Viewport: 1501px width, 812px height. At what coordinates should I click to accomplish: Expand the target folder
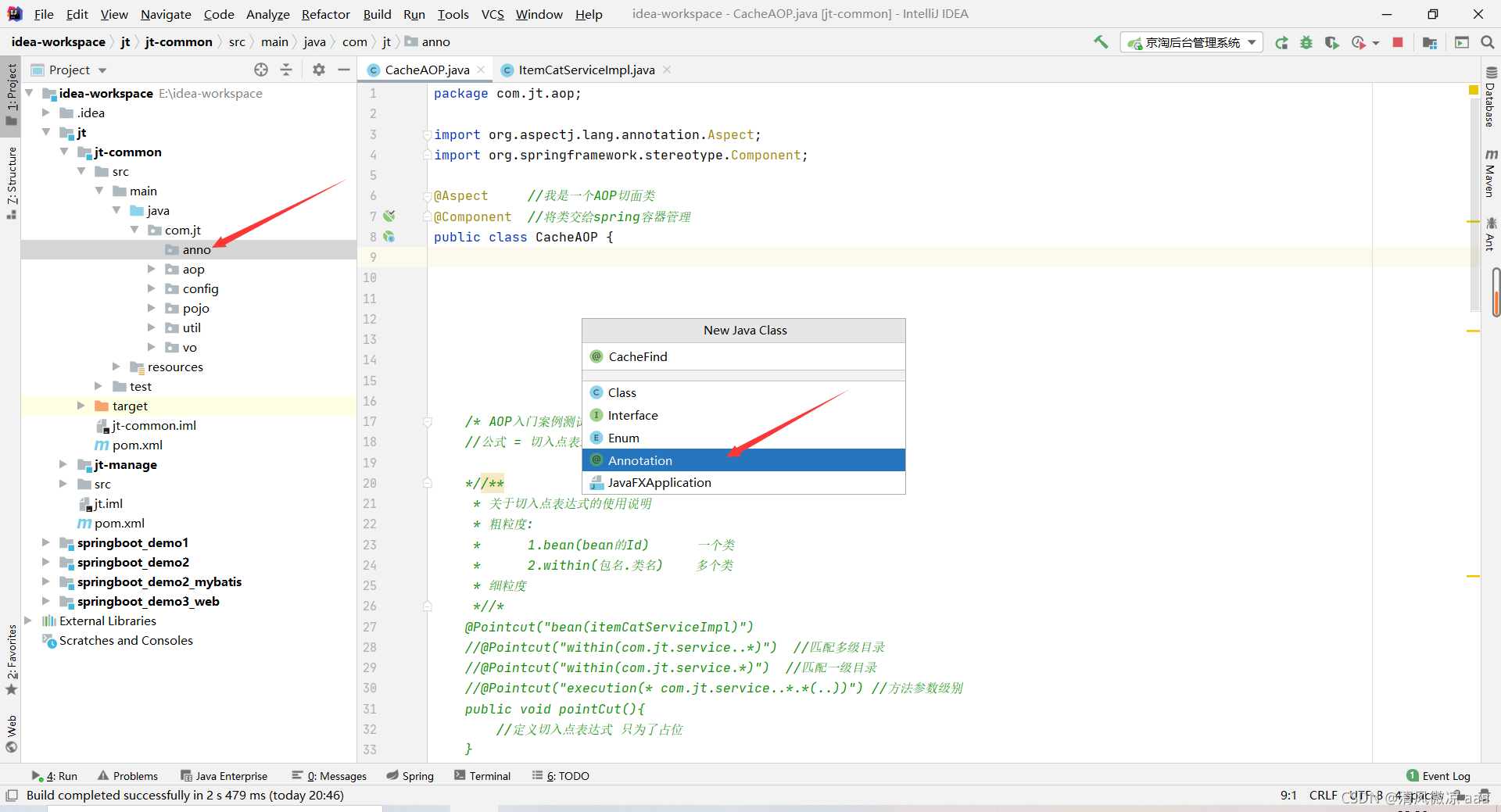pyautogui.click(x=81, y=406)
